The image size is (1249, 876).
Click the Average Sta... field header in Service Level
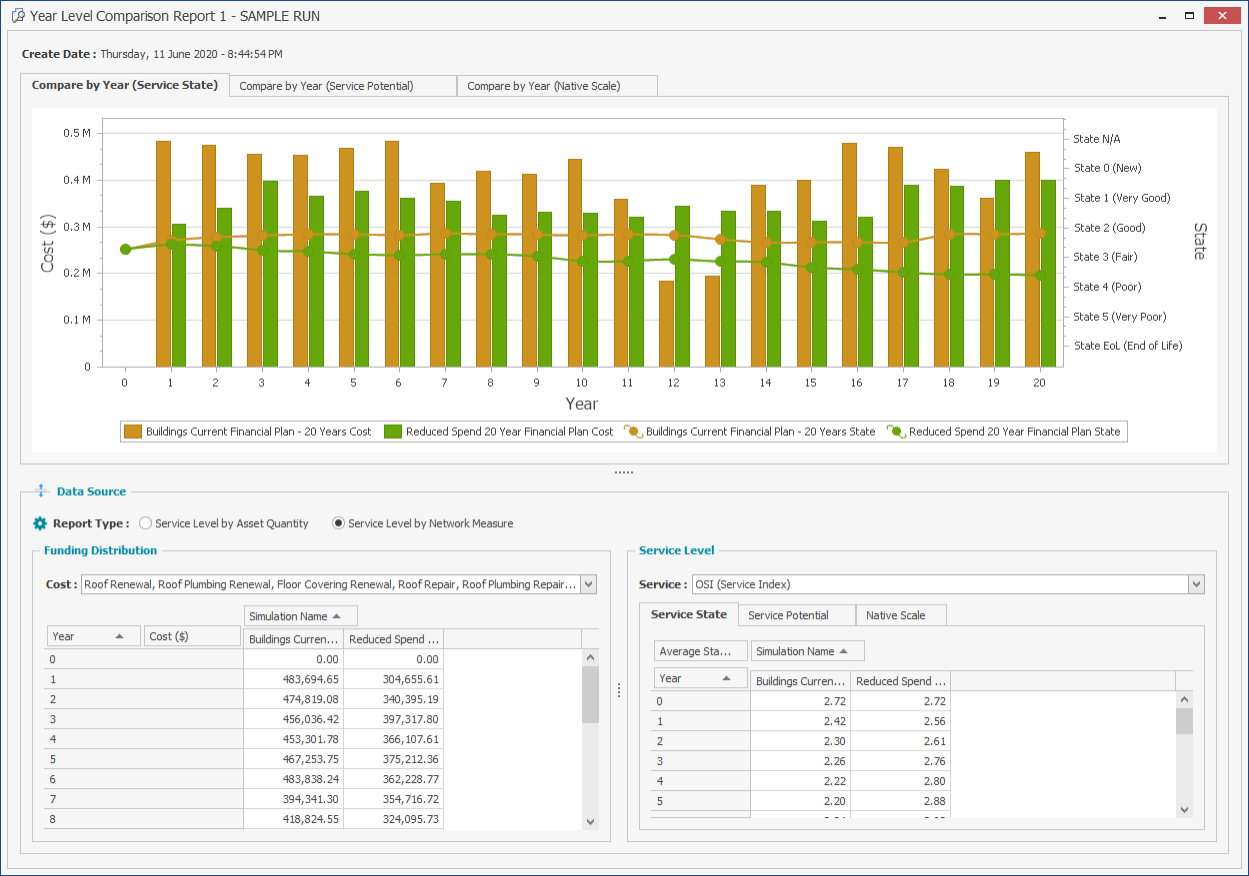[699, 651]
